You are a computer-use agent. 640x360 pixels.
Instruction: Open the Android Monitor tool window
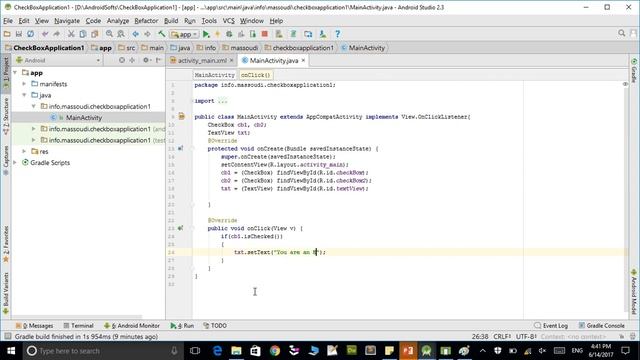point(132,326)
